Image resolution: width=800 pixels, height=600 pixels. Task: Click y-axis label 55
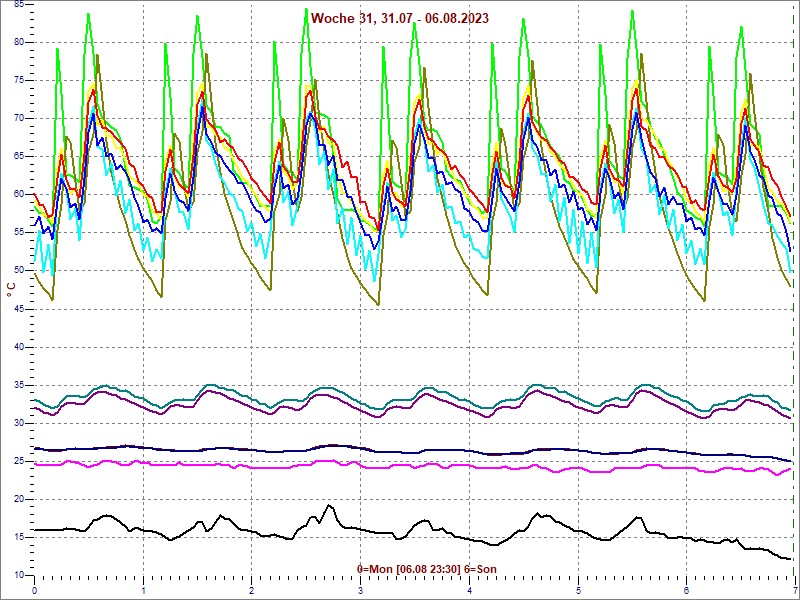coord(19,233)
